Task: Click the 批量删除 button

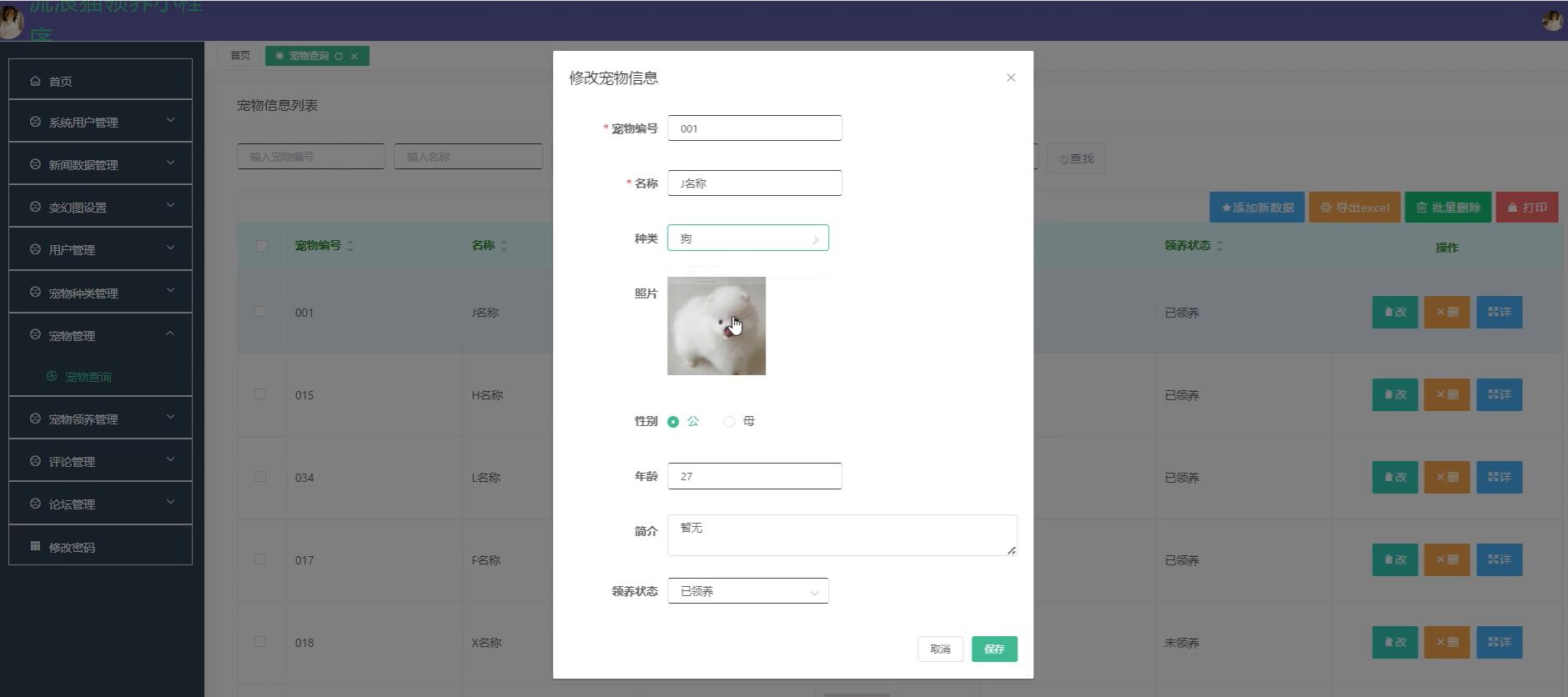Action: click(x=1448, y=208)
